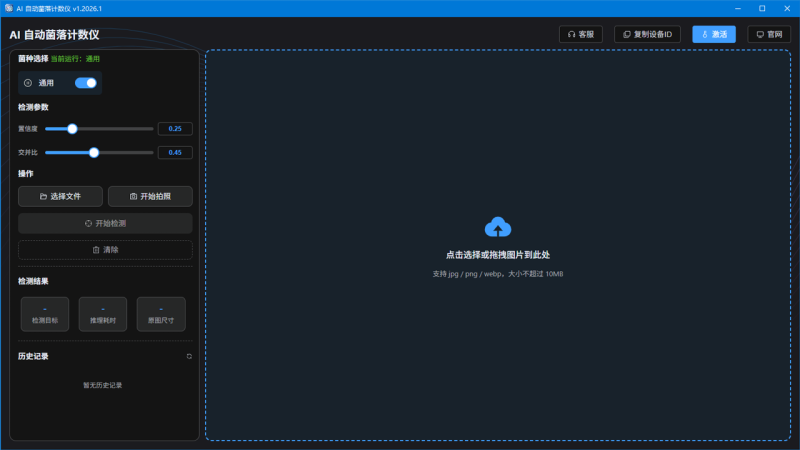Click the 交并比 value field showing 0.45
Screen dimensions: 800x450
(x=175, y=153)
